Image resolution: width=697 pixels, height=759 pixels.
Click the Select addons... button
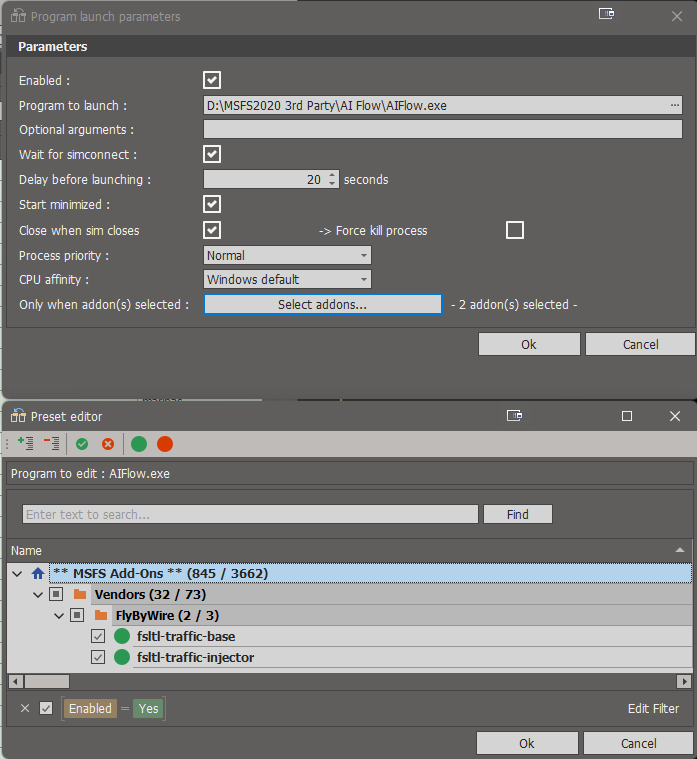pos(322,304)
